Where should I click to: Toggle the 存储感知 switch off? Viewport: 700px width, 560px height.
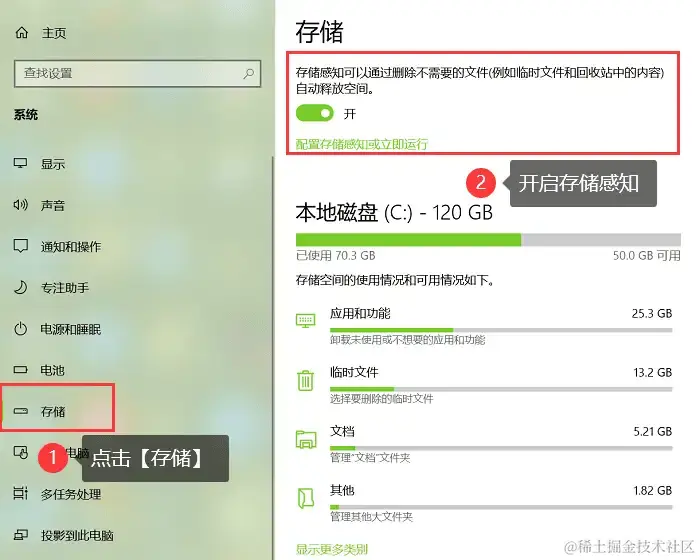315,113
